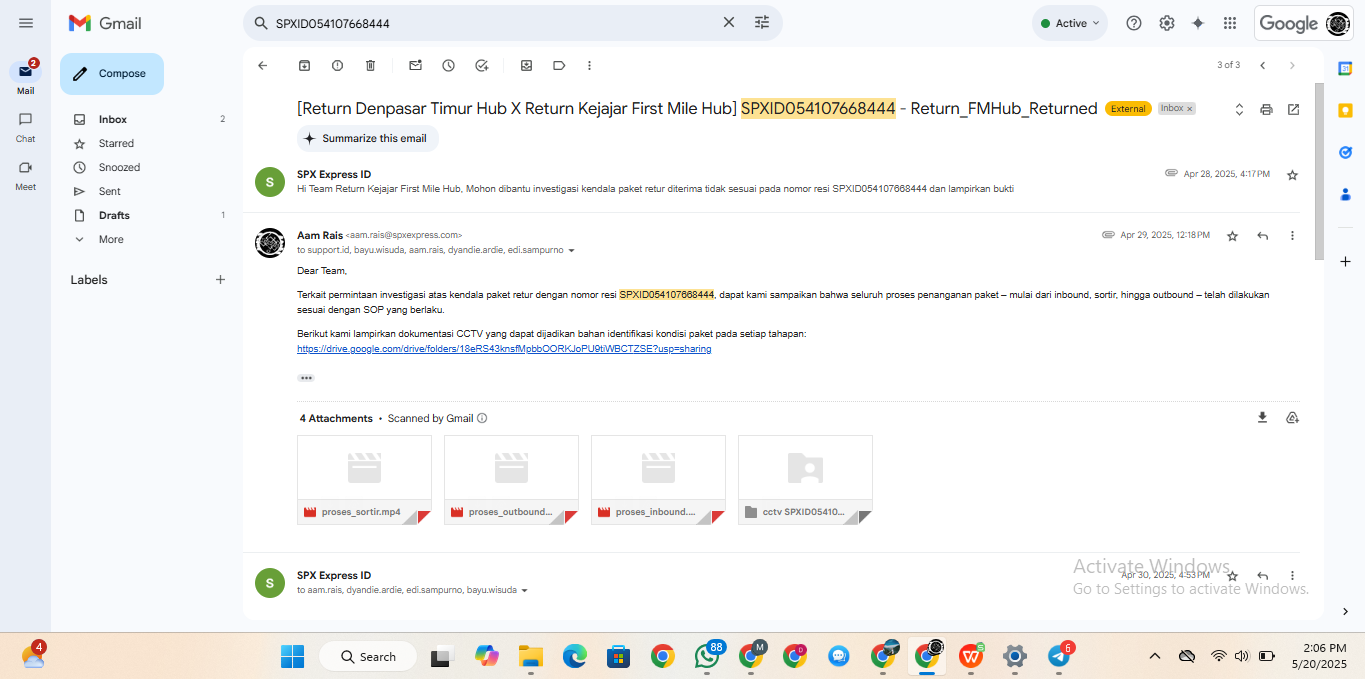Remove the Inbox label chip
The width and height of the screenshot is (1365, 679).
(1190, 109)
